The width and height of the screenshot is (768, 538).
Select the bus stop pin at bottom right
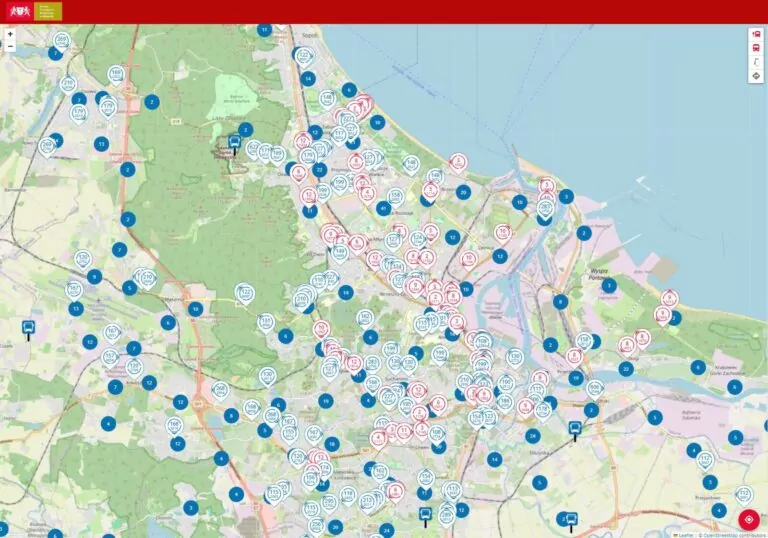pos(571,519)
